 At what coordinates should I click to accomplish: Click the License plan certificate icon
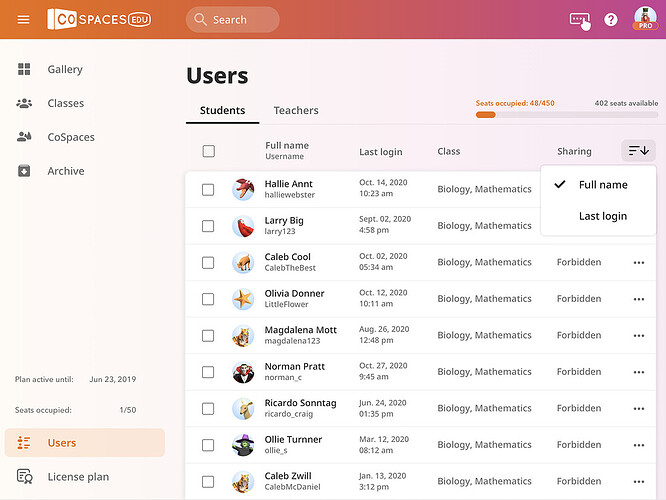(x=25, y=477)
